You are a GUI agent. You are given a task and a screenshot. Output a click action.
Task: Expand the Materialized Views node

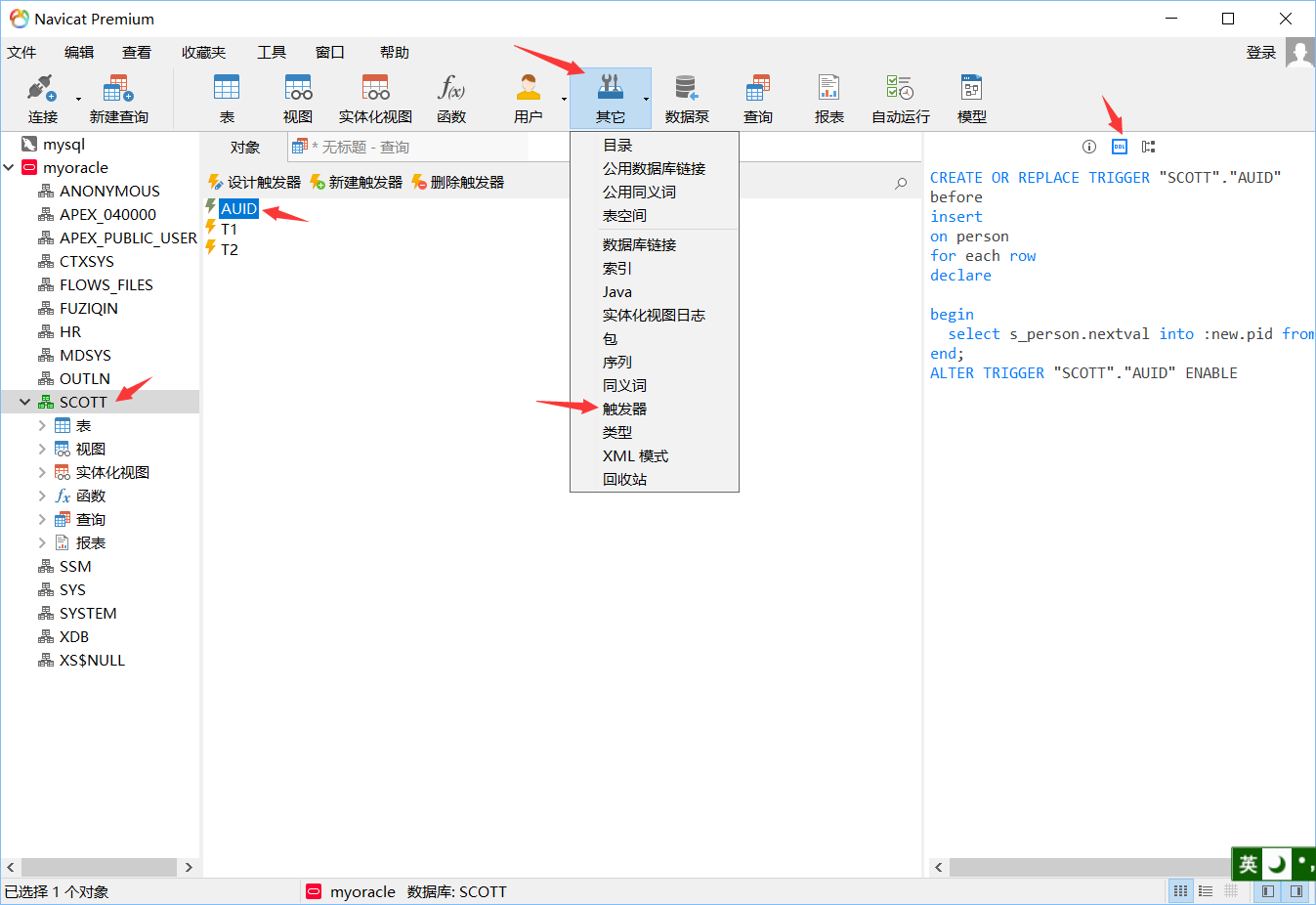pos(42,472)
